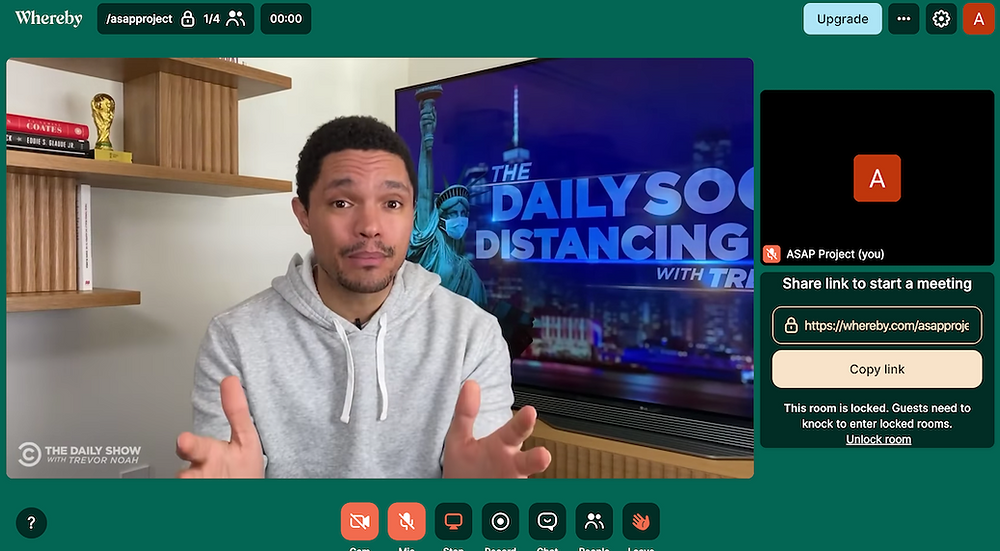
Task: Click the 1/4 participant count
Action: (x=212, y=19)
